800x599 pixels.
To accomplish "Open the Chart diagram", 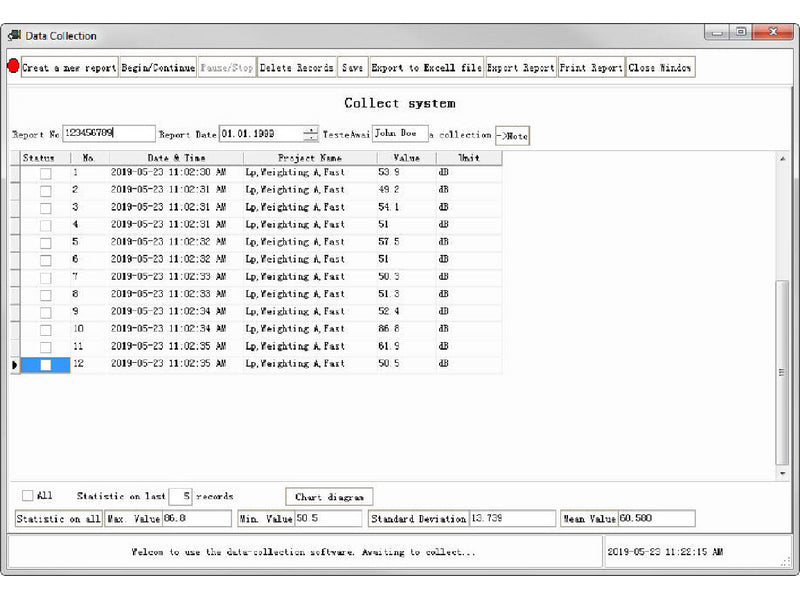I will coord(330,496).
